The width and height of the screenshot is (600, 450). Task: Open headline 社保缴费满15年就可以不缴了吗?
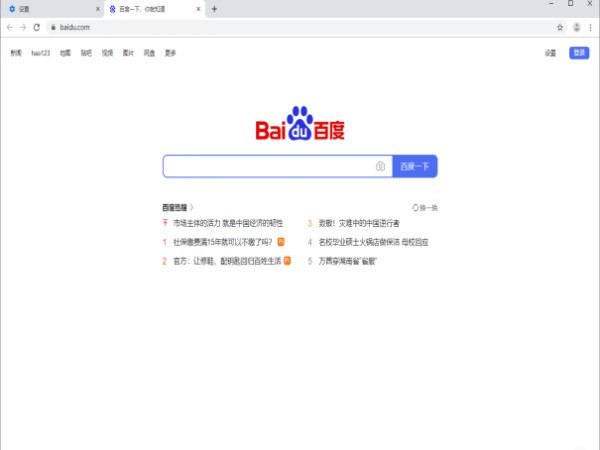click(x=223, y=242)
